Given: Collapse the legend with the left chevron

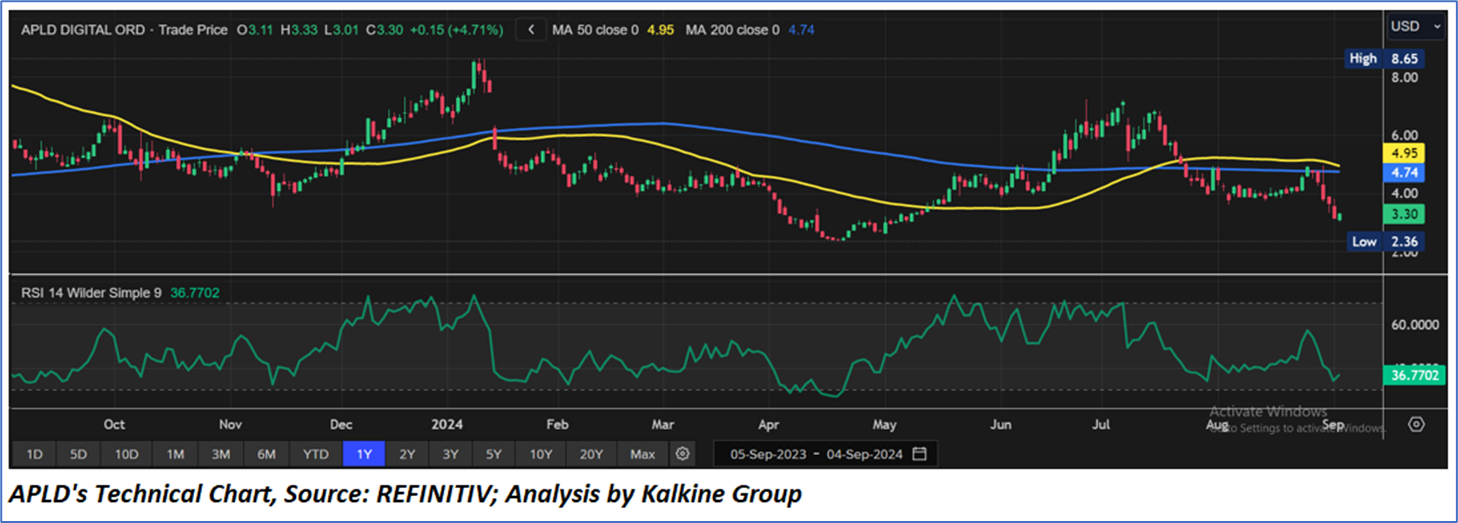Looking at the screenshot, I should (530, 30).
